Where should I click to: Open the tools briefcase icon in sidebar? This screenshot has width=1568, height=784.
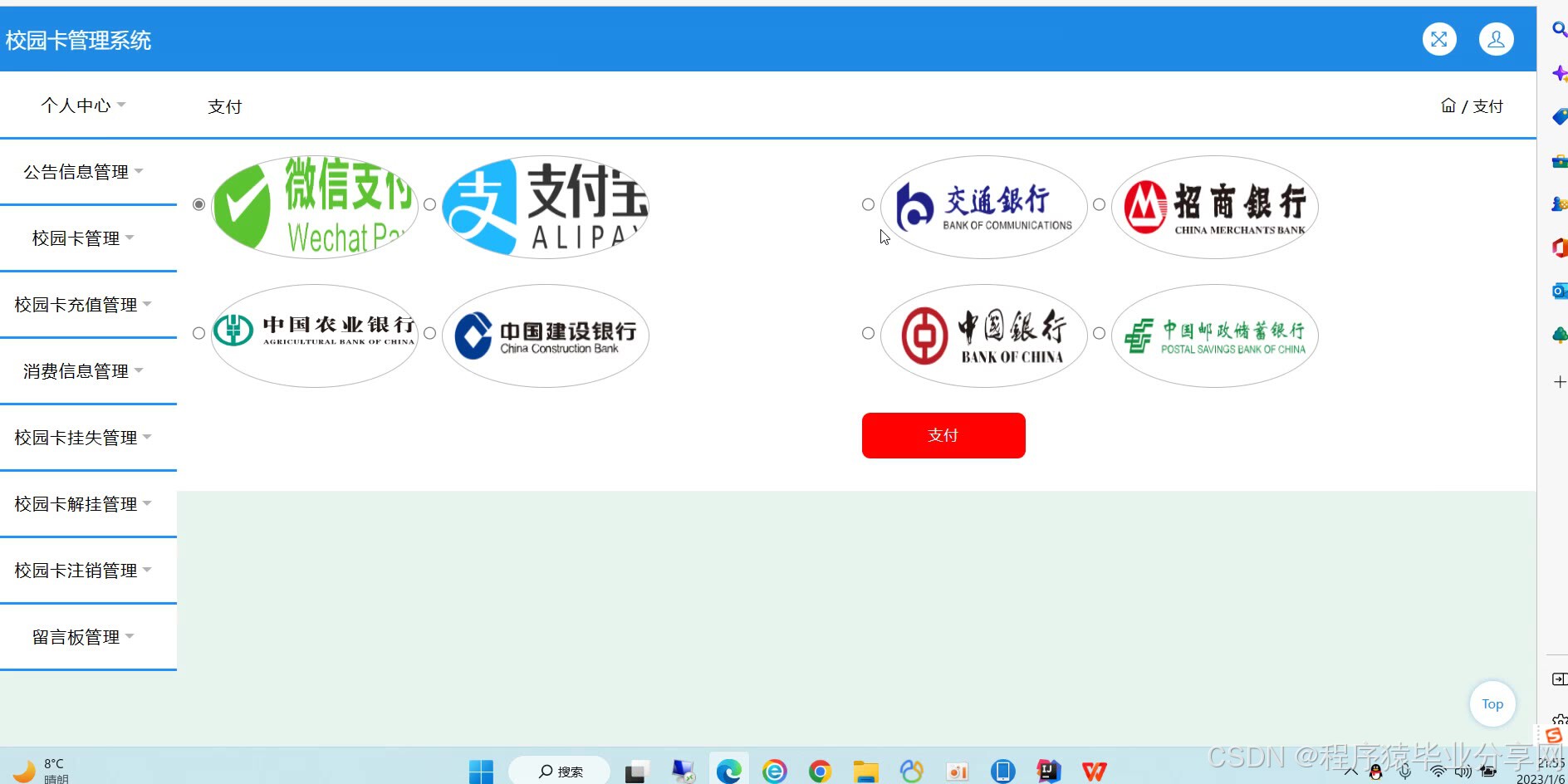click(1560, 160)
